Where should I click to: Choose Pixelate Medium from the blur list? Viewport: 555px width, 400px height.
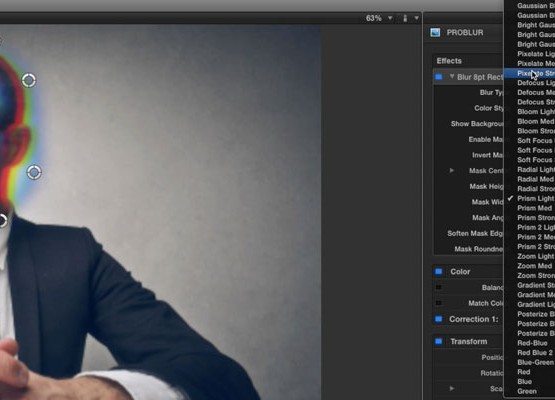tap(536, 63)
